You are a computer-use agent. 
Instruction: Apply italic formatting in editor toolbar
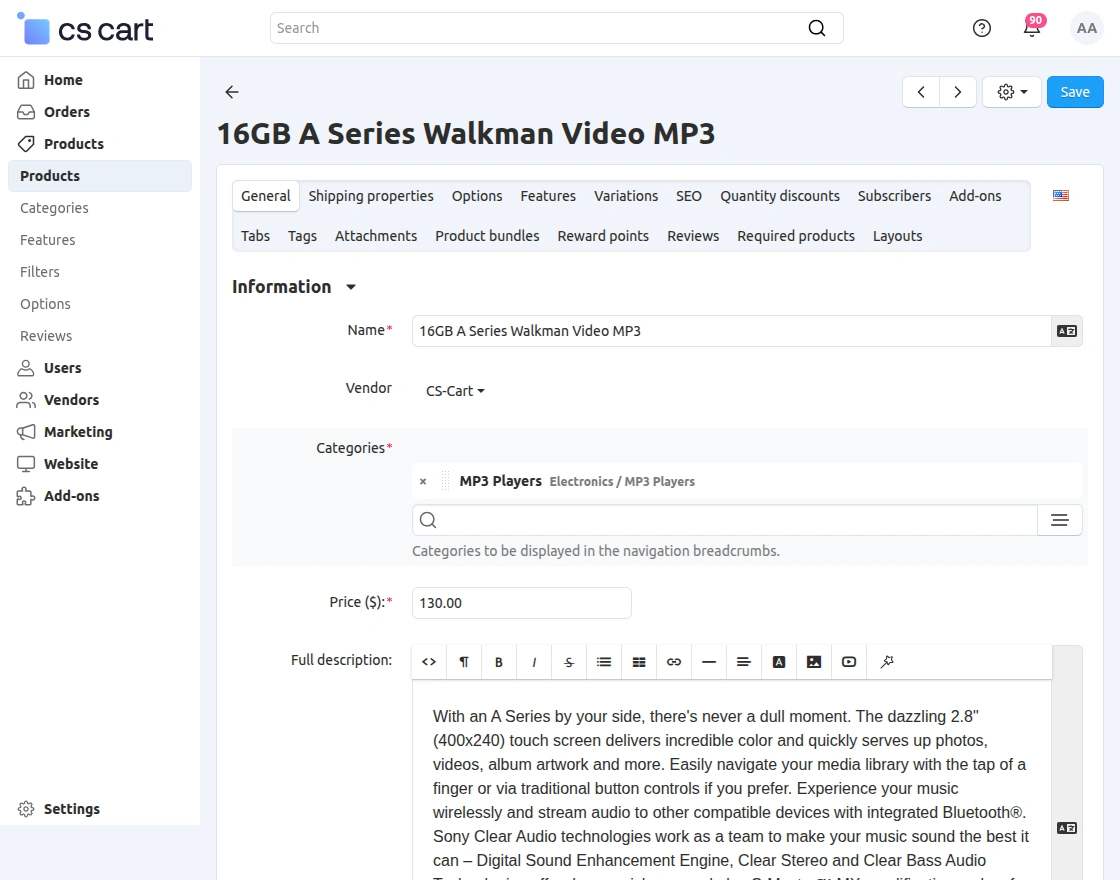tap(534, 662)
